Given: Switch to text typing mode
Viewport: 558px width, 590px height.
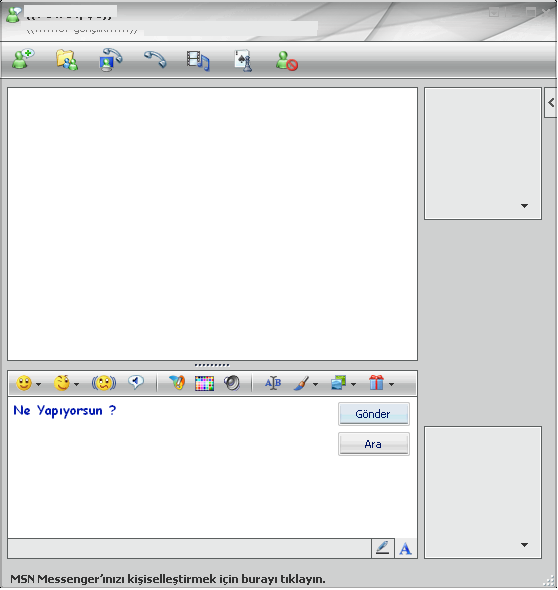Looking at the screenshot, I should pos(405,548).
